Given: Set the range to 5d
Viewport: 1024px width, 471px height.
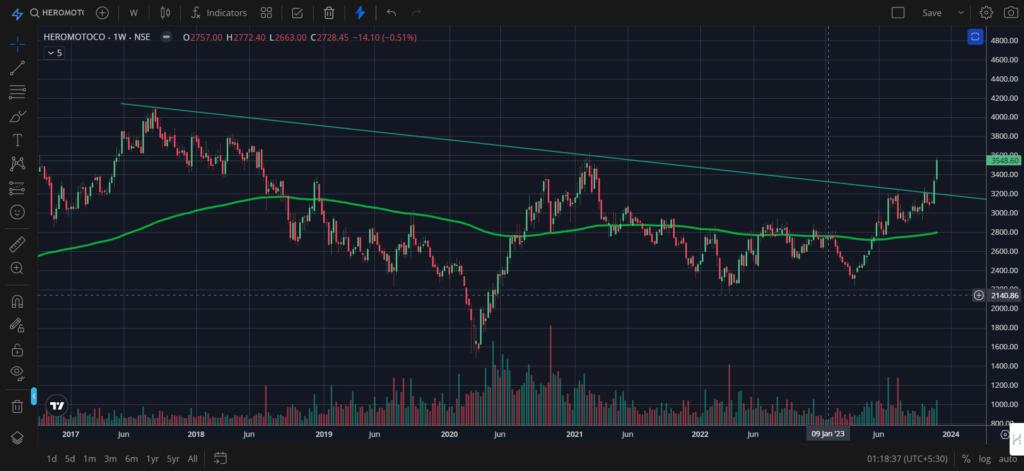Looking at the screenshot, I should pos(70,459).
